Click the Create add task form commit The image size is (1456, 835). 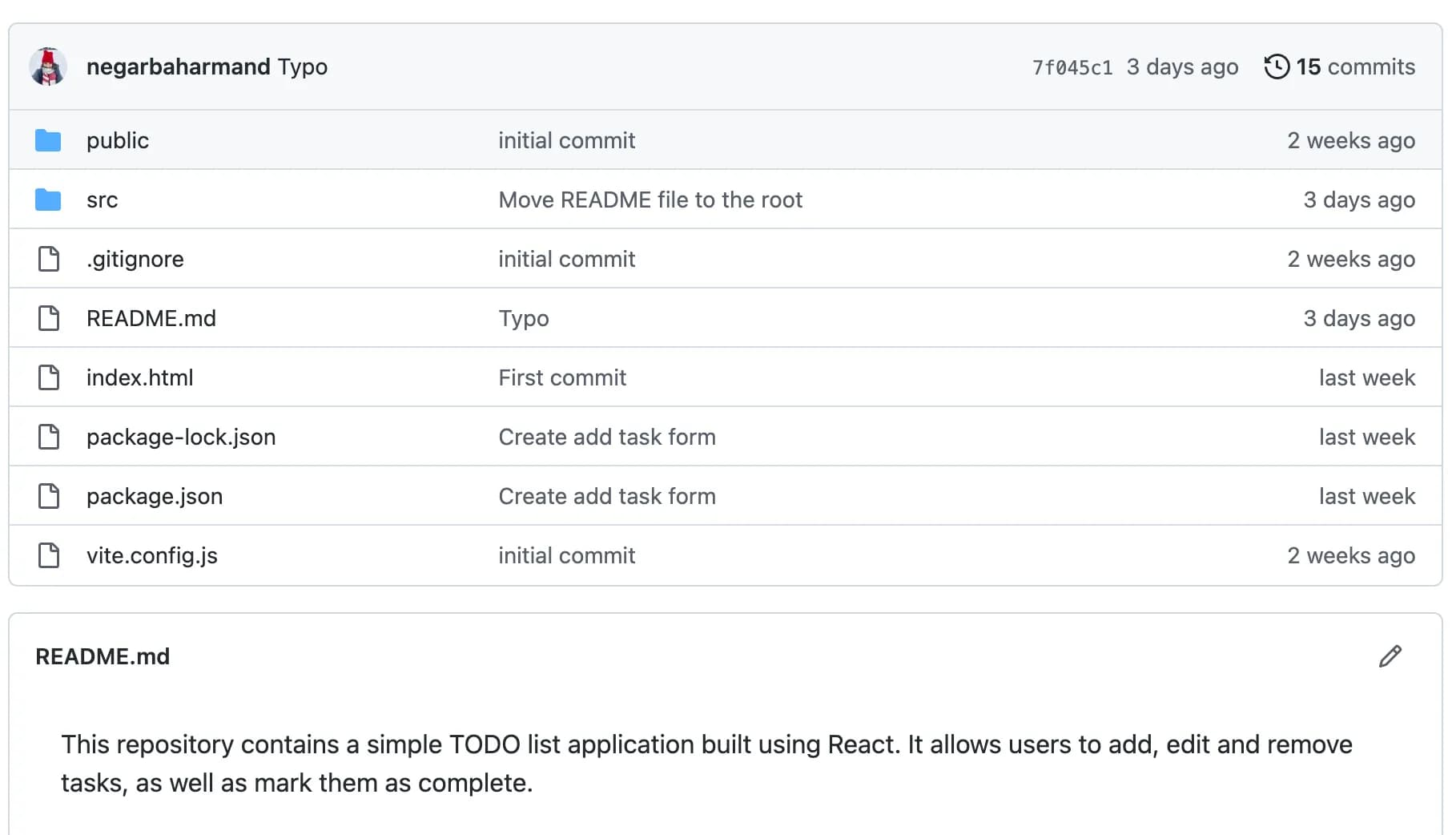coord(606,436)
